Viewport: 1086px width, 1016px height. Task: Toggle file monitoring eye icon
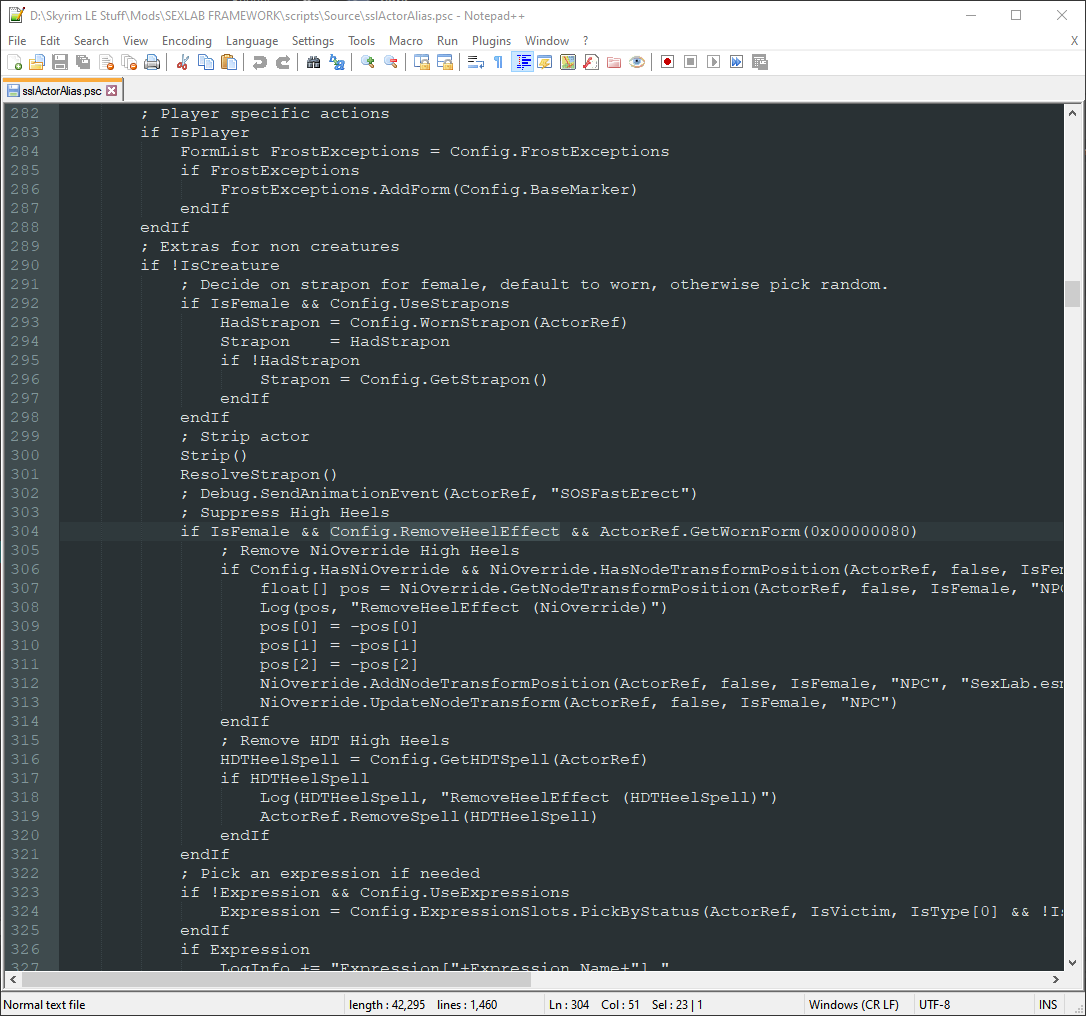(637, 62)
